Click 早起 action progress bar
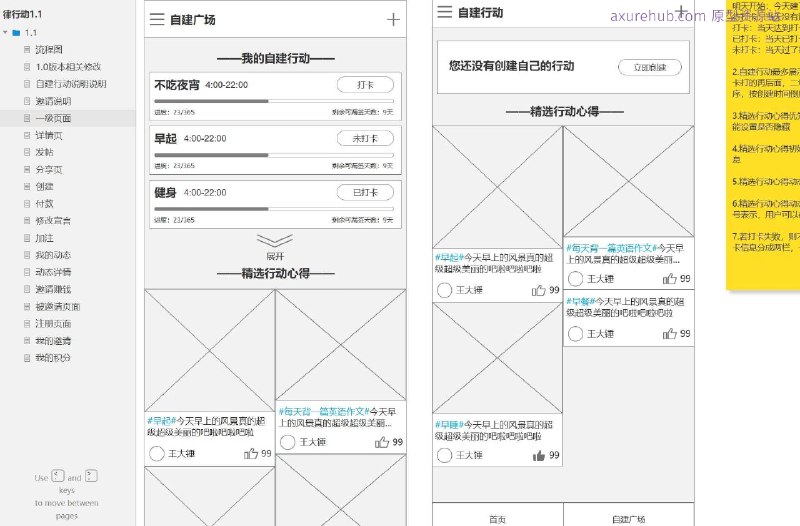800x526 pixels. click(x=274, y=155)
